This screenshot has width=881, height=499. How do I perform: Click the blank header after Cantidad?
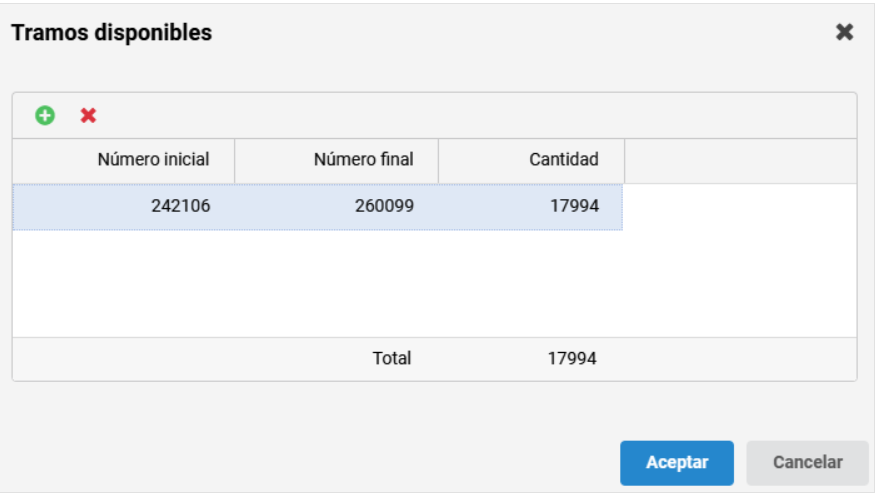pos(741,161)
